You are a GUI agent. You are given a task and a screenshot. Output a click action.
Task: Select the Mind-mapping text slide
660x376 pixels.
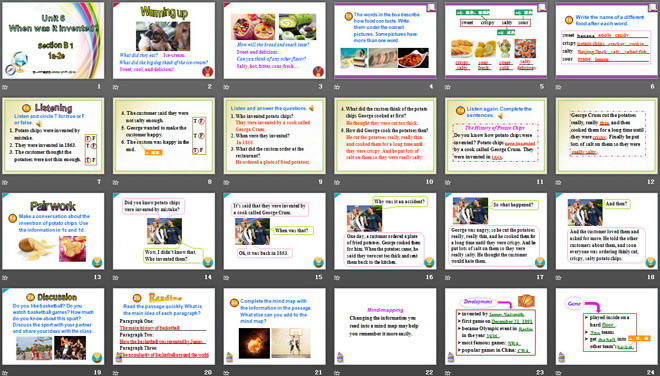click(x=385, y=326)
